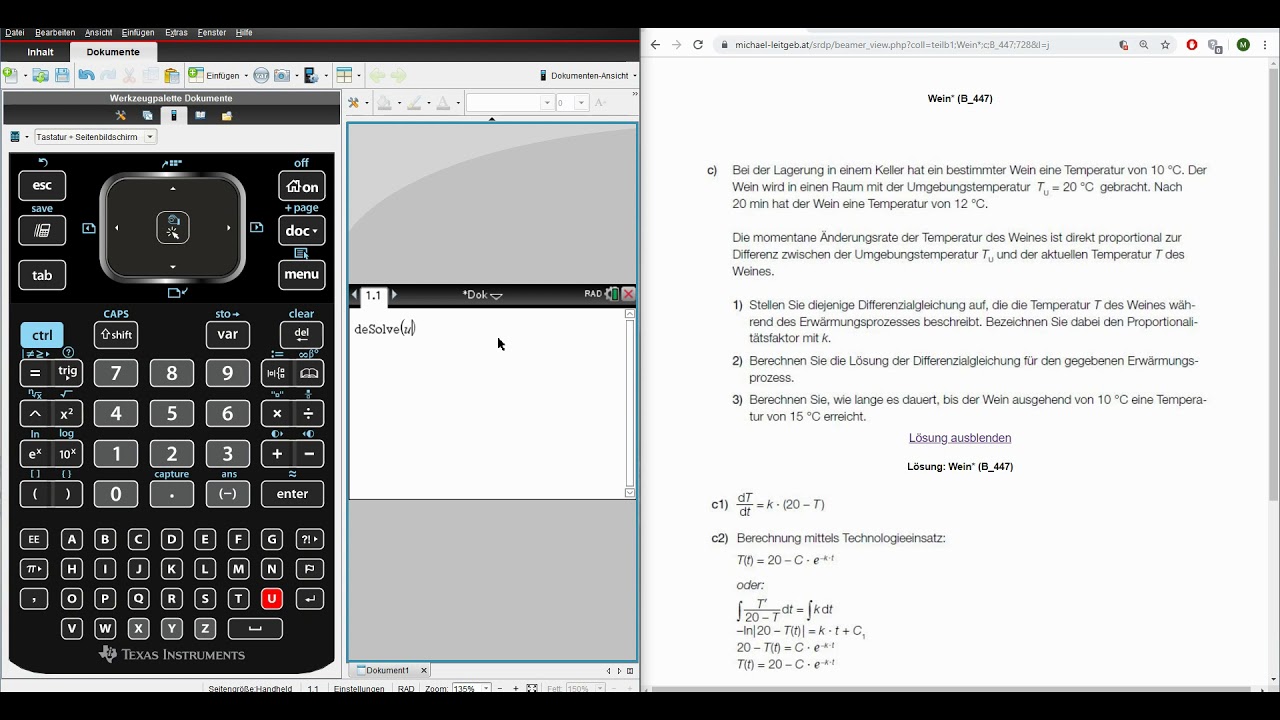Click the Lösung ausblenden link

pos(960,438)
